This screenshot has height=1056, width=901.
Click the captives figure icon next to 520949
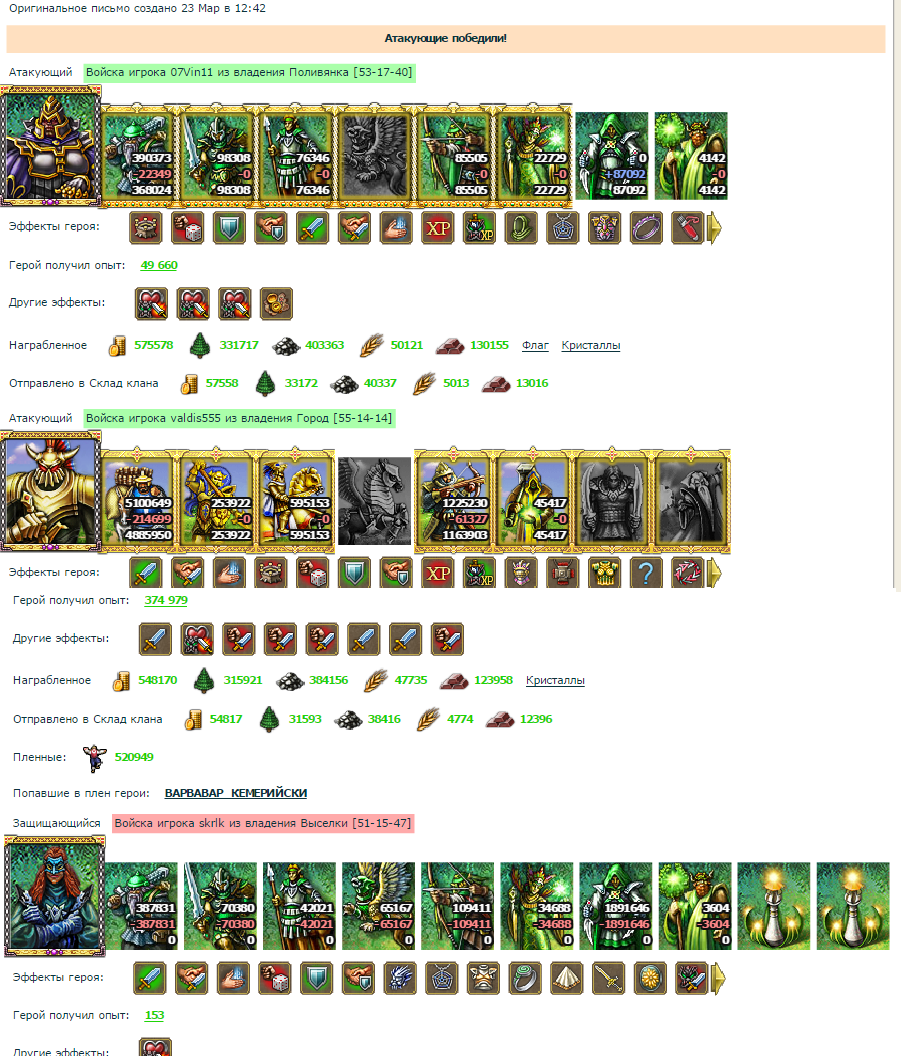coord(94,758)
